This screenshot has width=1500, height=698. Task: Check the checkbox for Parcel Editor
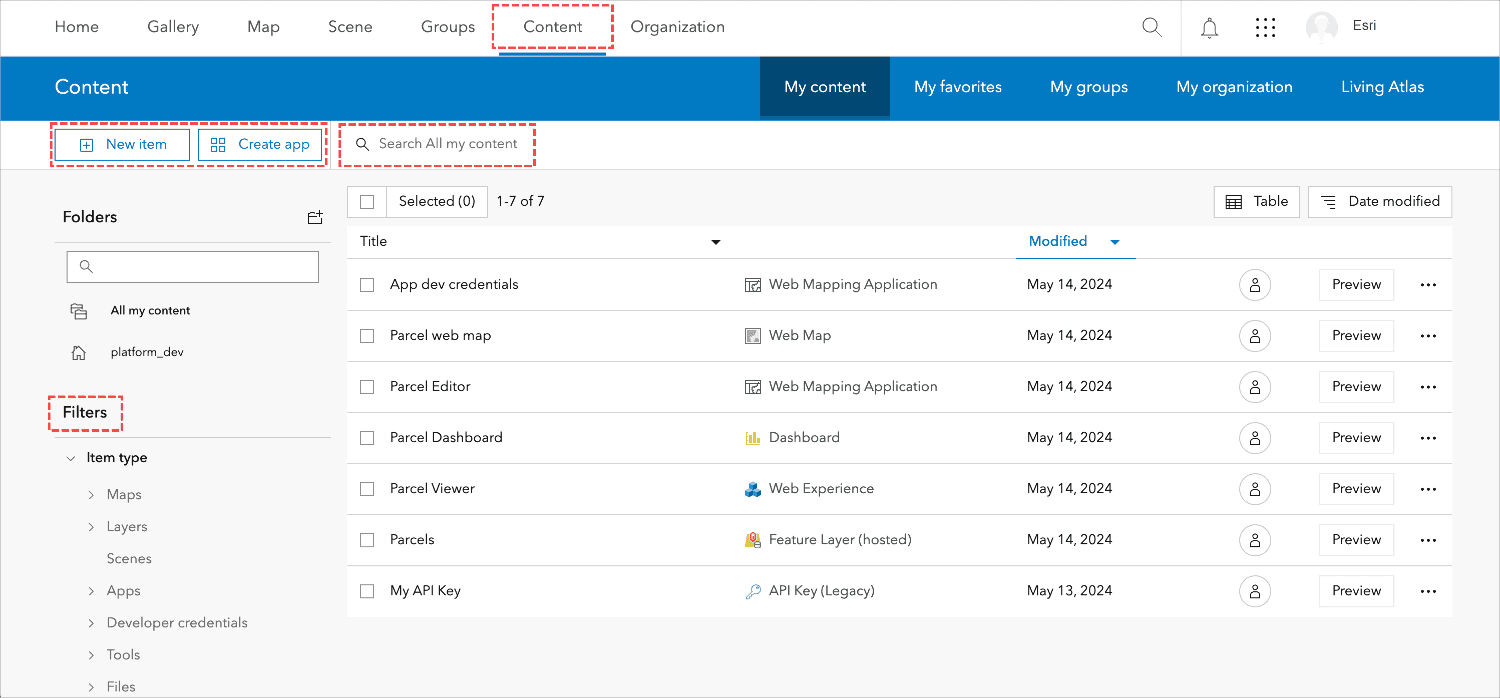367,386
